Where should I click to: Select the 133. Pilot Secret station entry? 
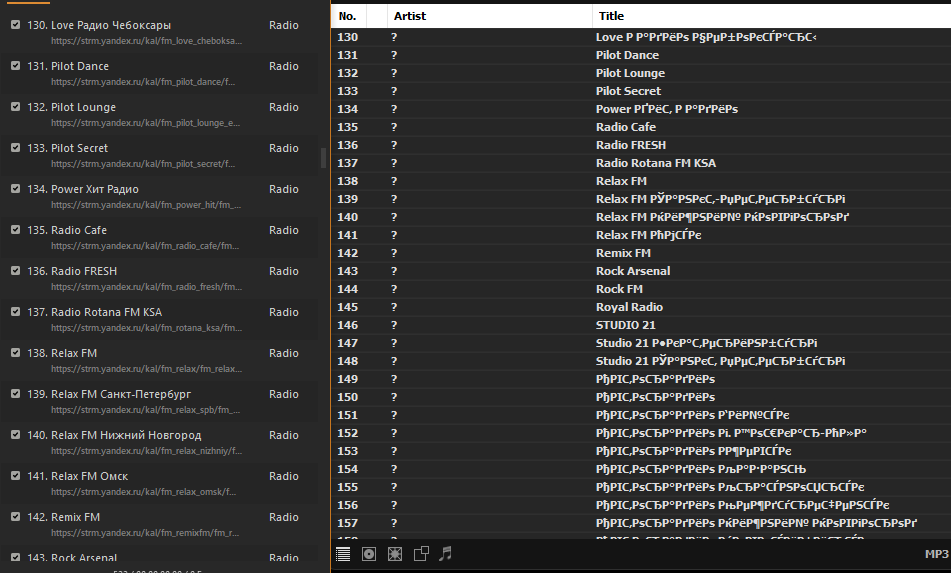tap(159, 155)
